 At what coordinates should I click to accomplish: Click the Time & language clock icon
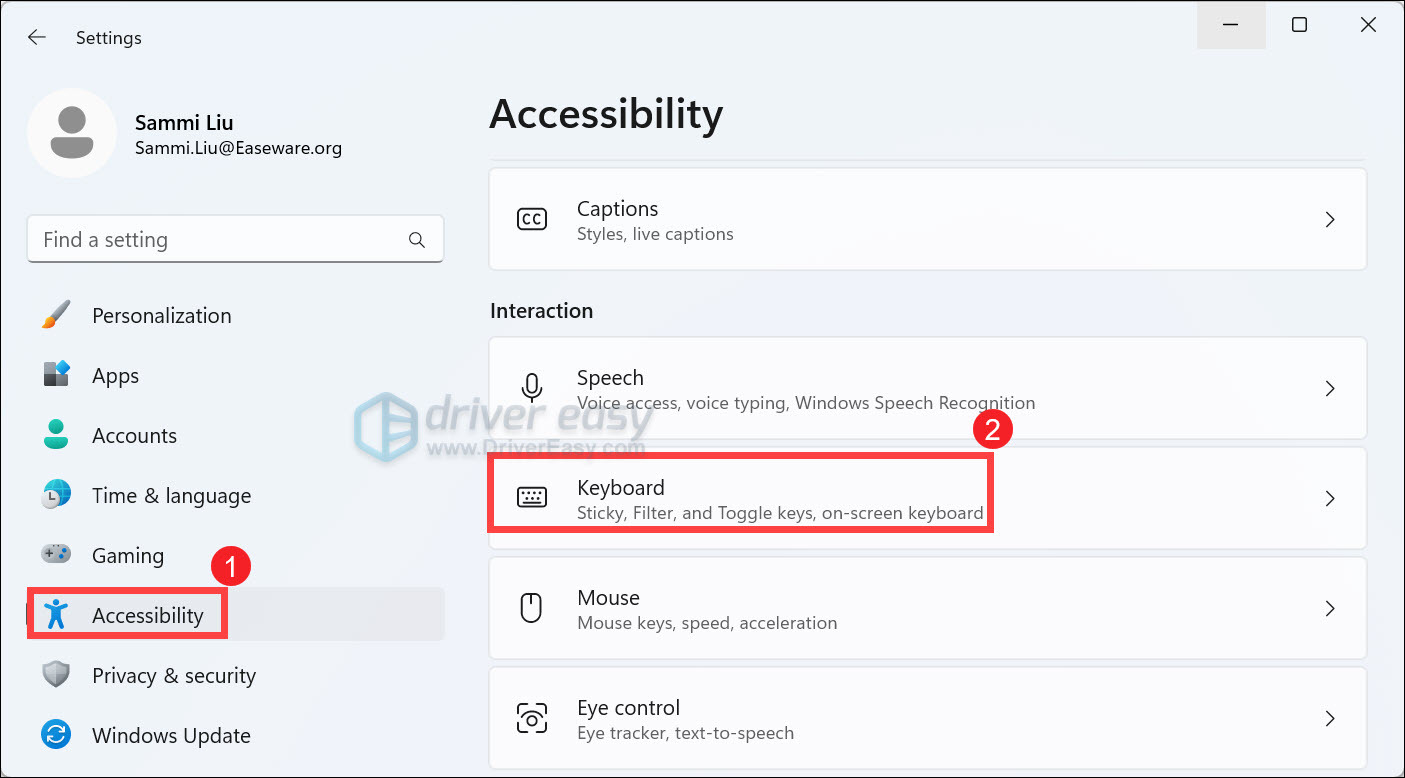[56, 494]
